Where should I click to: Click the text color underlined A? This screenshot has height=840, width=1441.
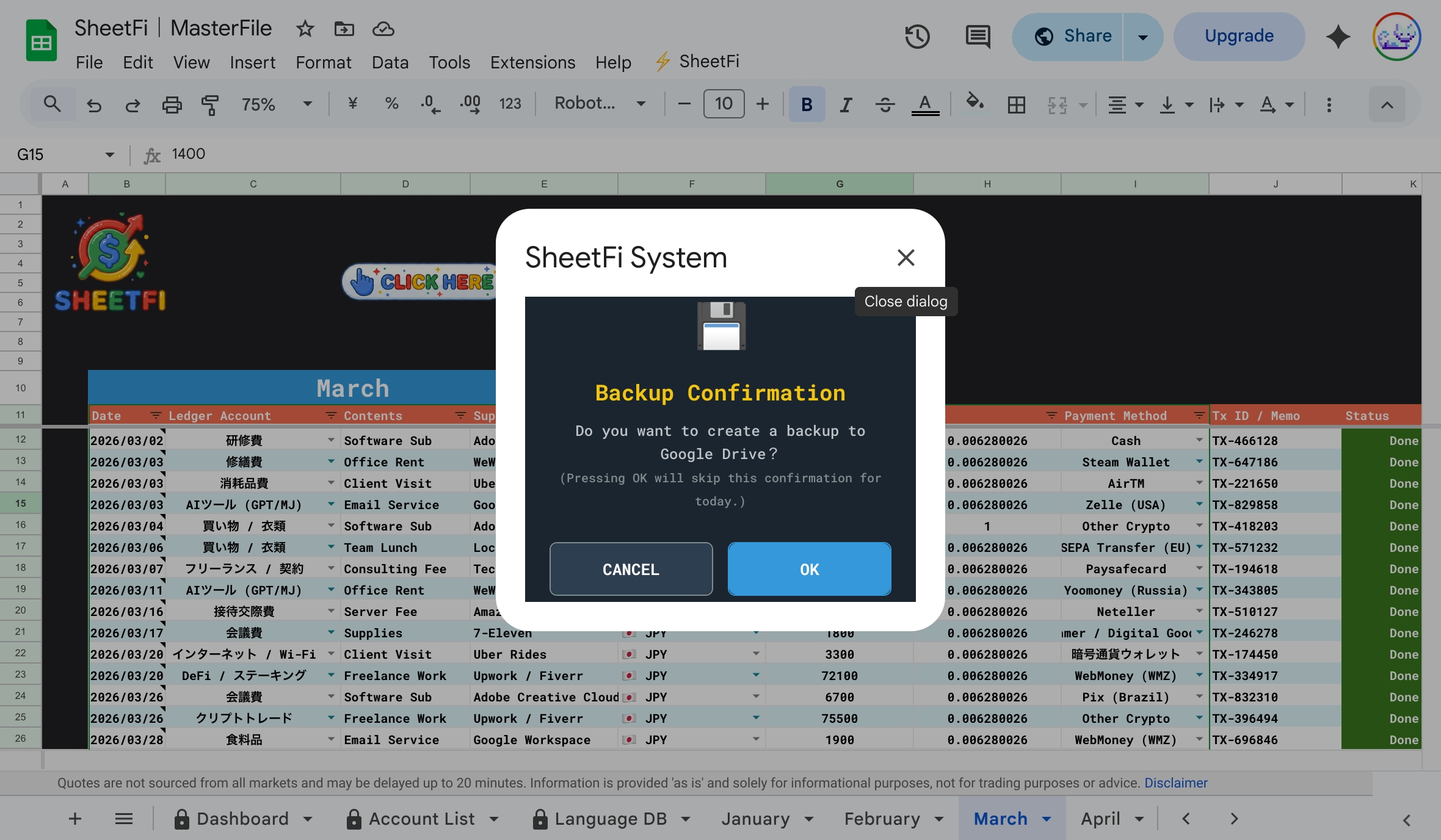[x=925, y=104]
